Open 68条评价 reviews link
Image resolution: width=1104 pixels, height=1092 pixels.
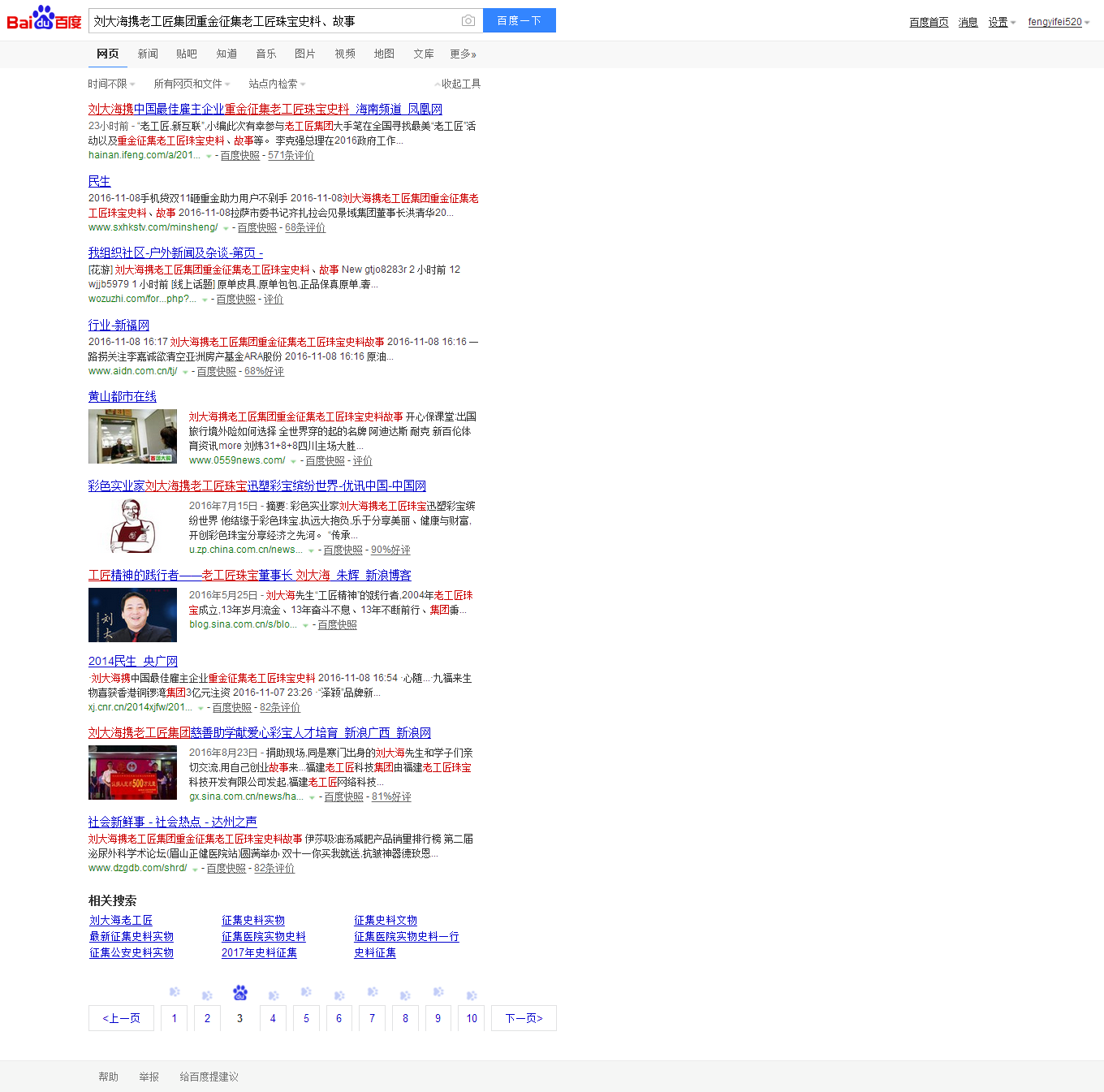[x=305, y=228]
